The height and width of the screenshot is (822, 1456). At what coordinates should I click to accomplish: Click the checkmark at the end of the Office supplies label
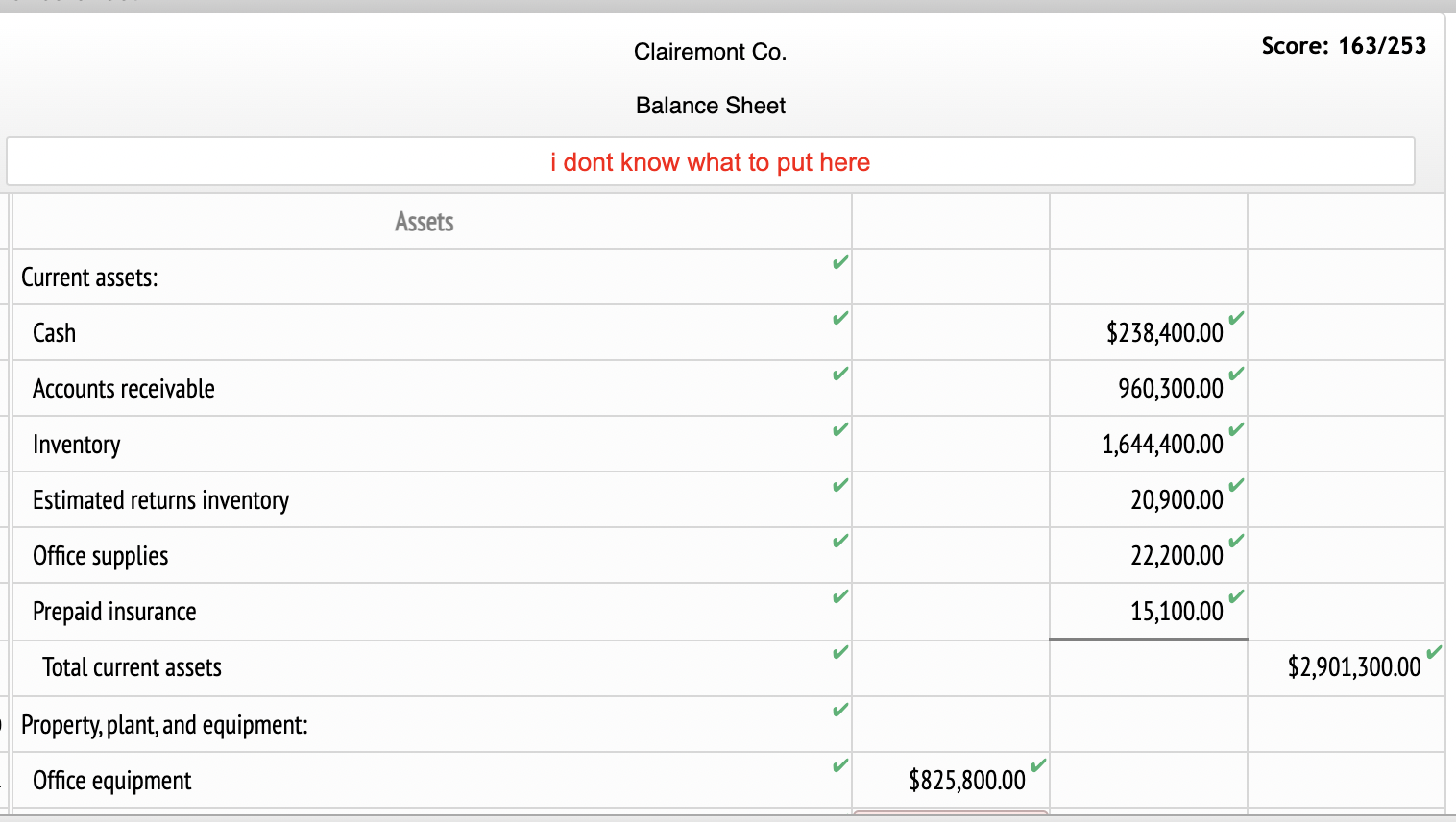pyautogui.click(x=840, y=541)
